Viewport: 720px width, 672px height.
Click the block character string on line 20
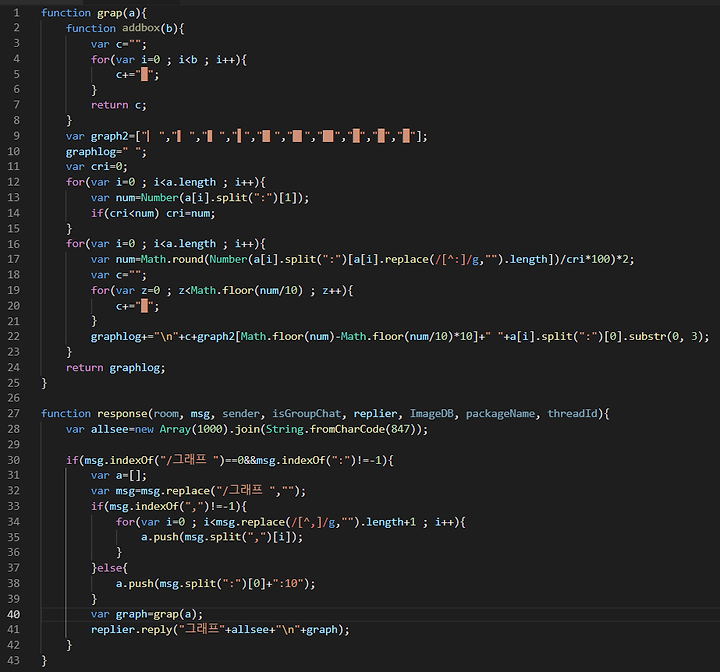(x=144, y=306)
